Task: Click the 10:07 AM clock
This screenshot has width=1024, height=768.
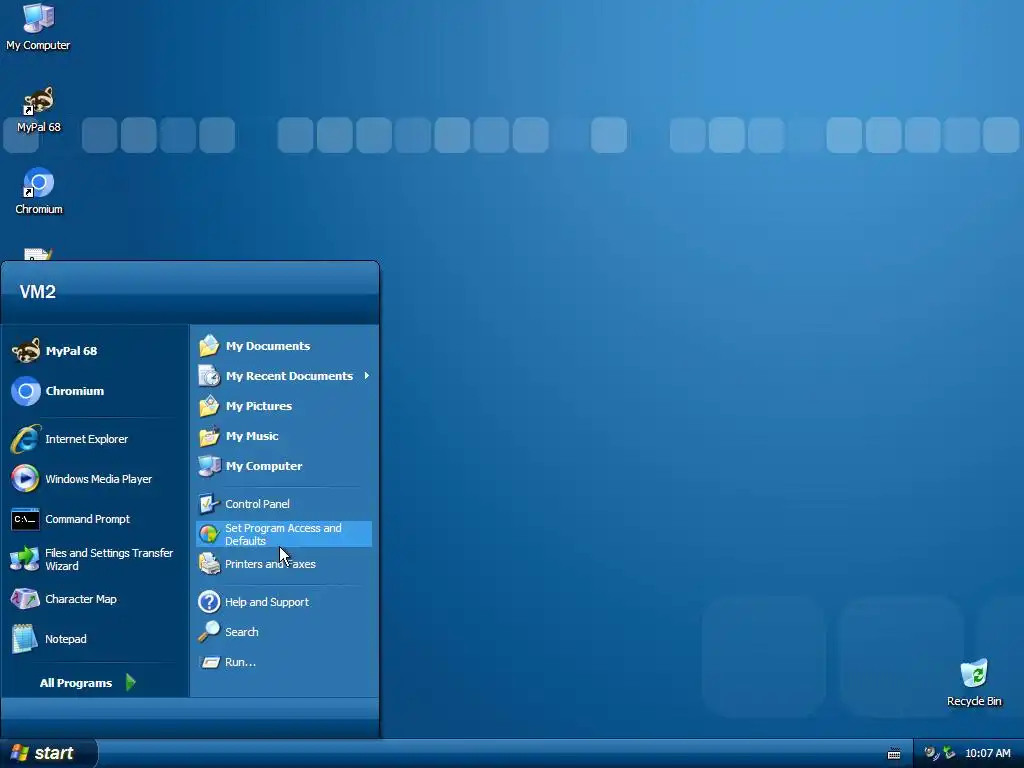Action: point(987,753)
